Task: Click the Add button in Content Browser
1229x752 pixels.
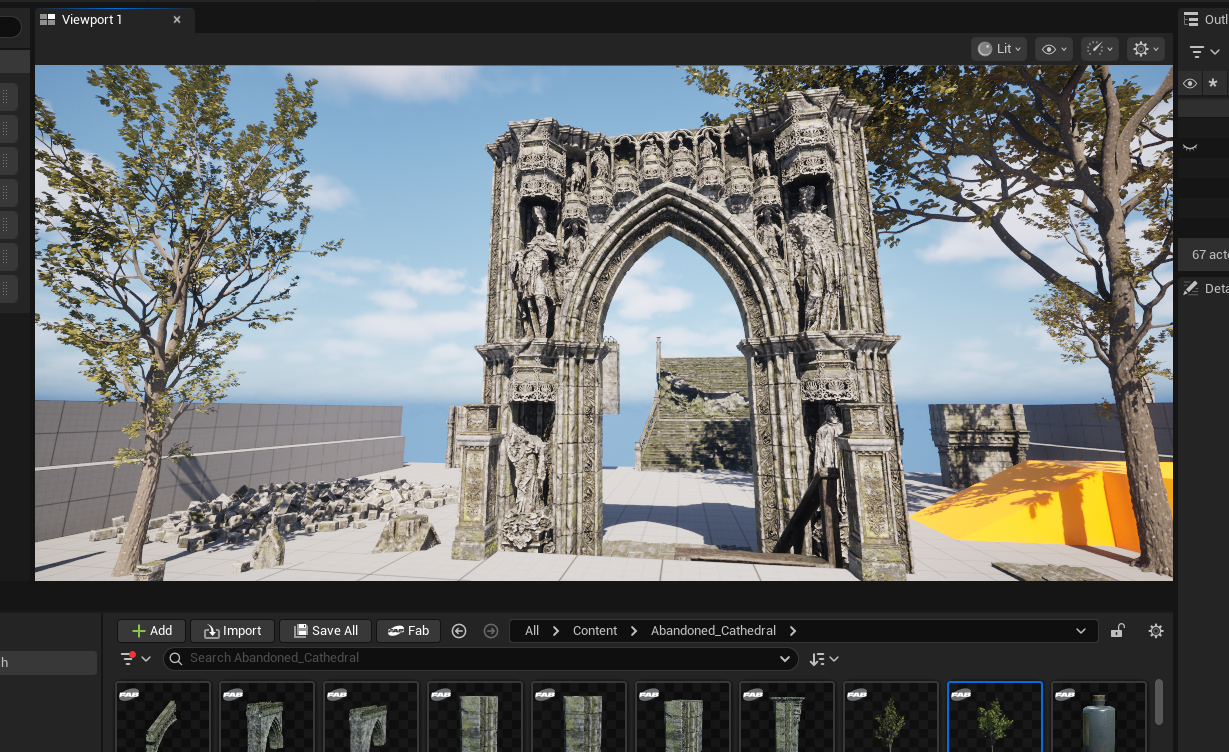Action: point(152,631)
